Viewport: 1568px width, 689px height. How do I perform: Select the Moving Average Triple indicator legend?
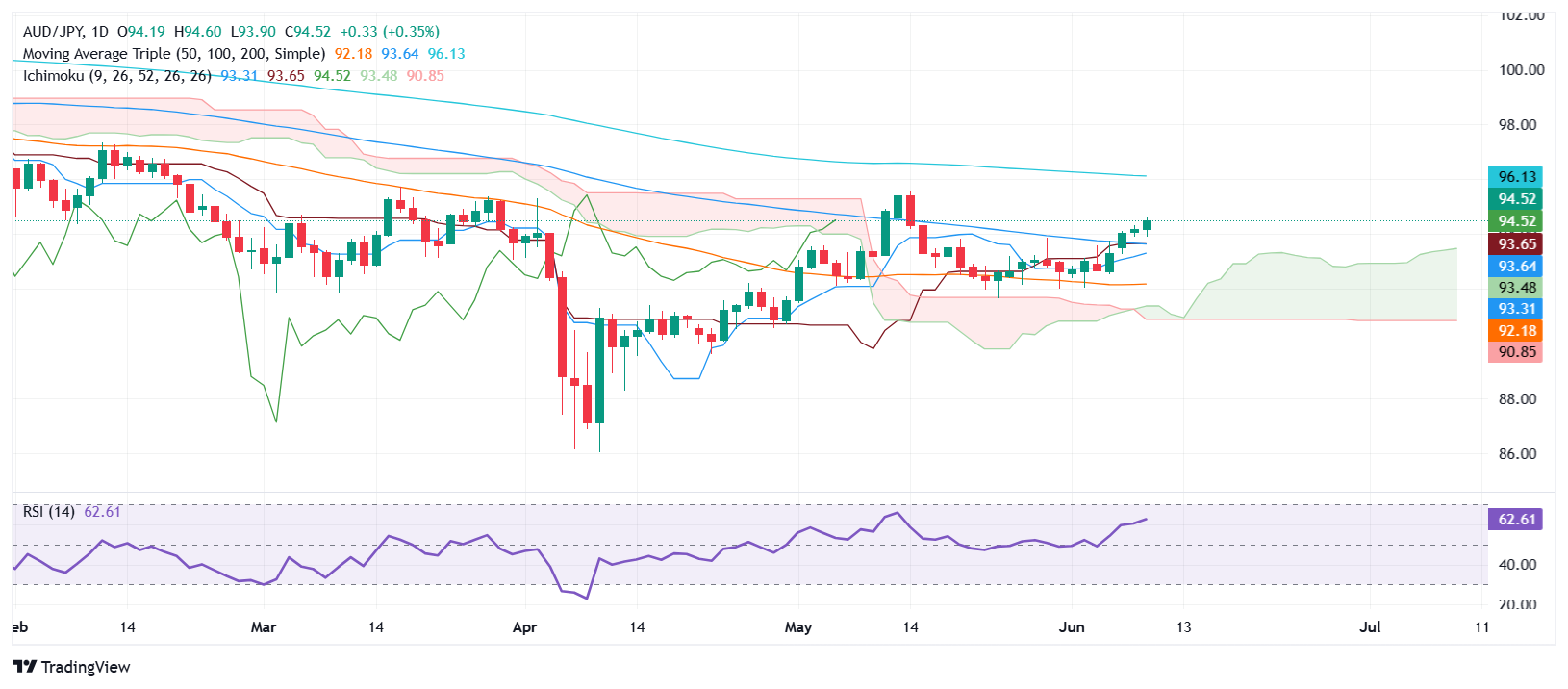click(x=174, y=54)
